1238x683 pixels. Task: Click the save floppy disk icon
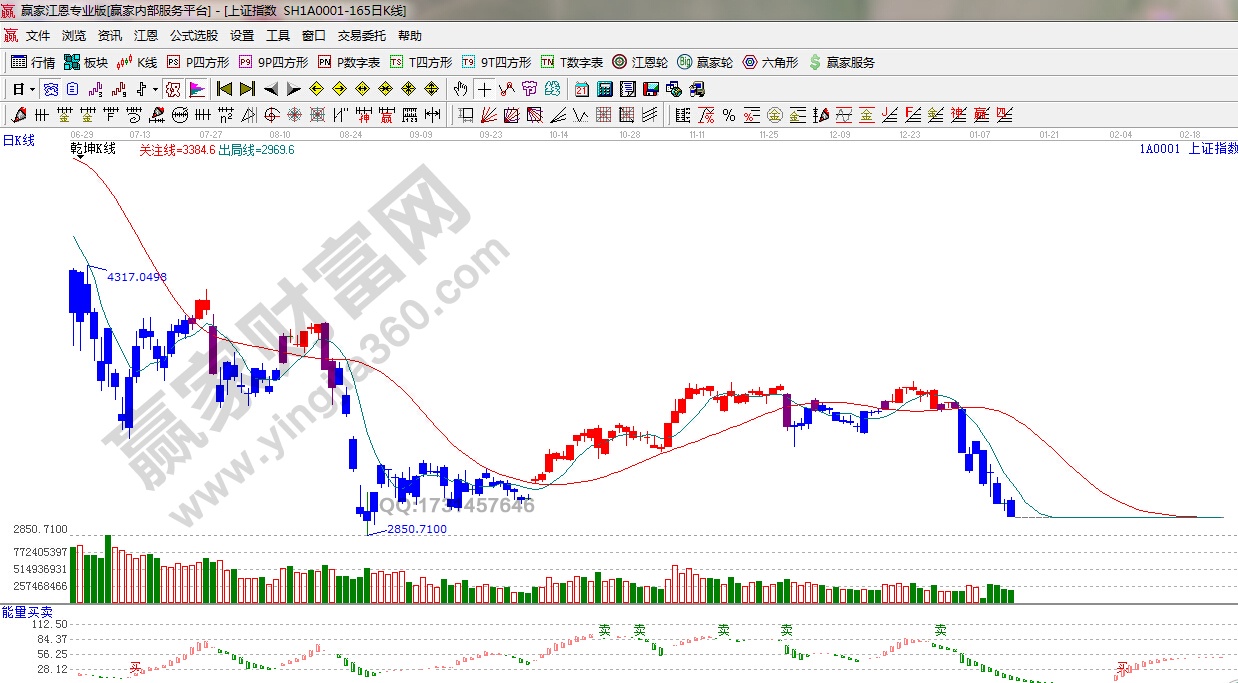651,89
